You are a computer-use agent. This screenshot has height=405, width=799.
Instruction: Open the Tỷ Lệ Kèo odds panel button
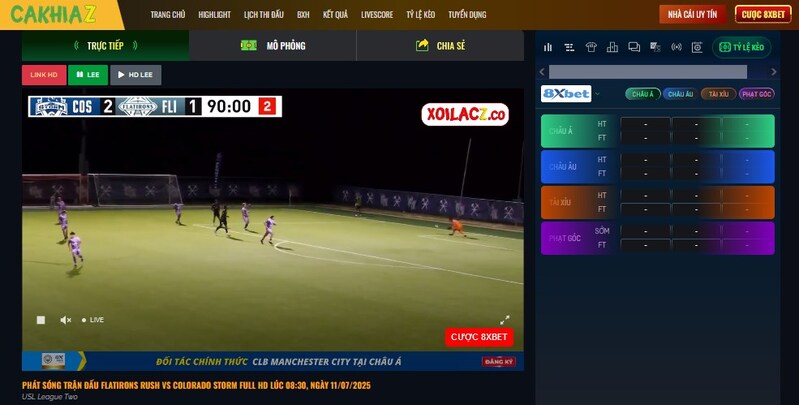[741, 47]
